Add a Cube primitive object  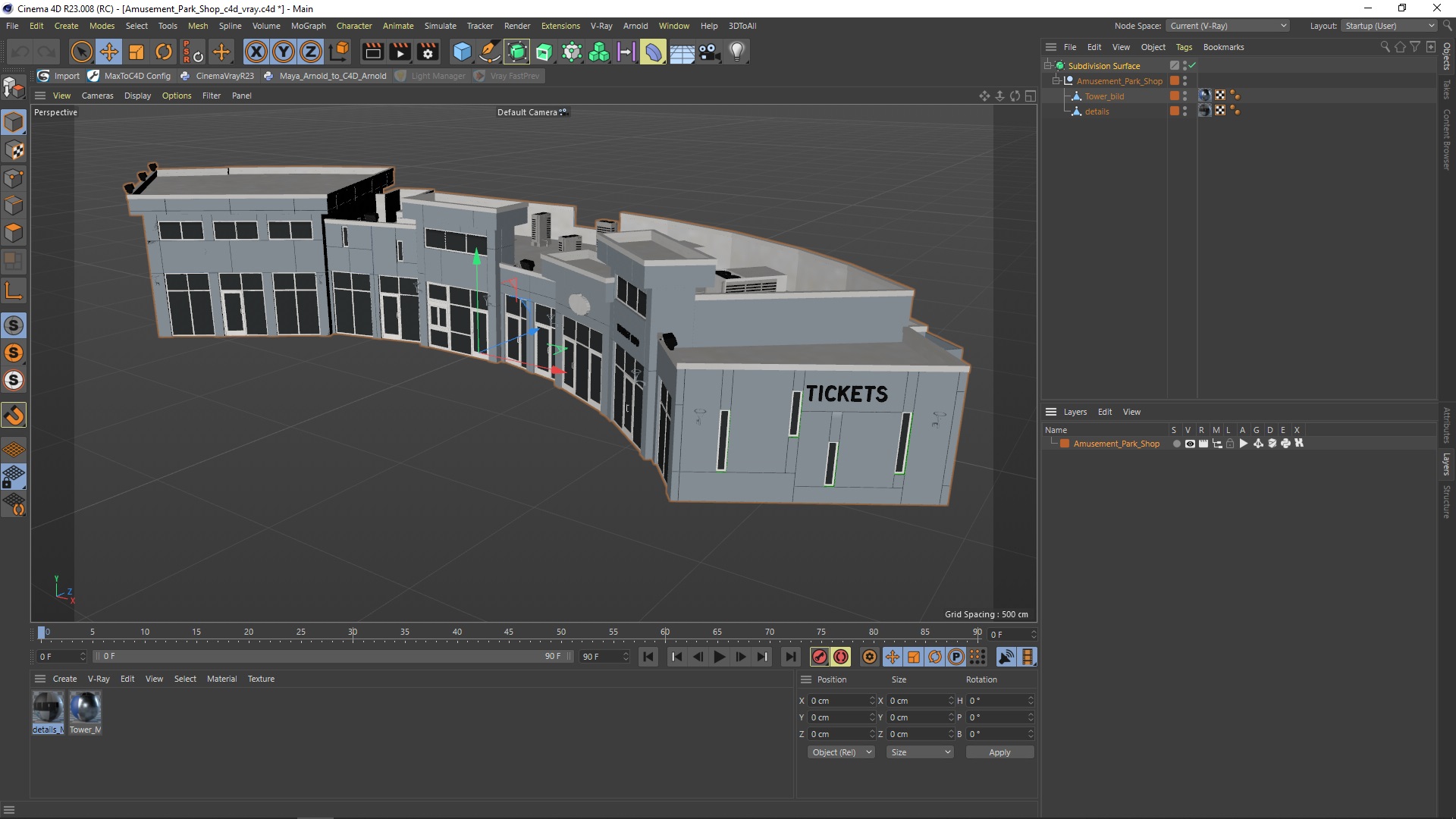[462, 52]
